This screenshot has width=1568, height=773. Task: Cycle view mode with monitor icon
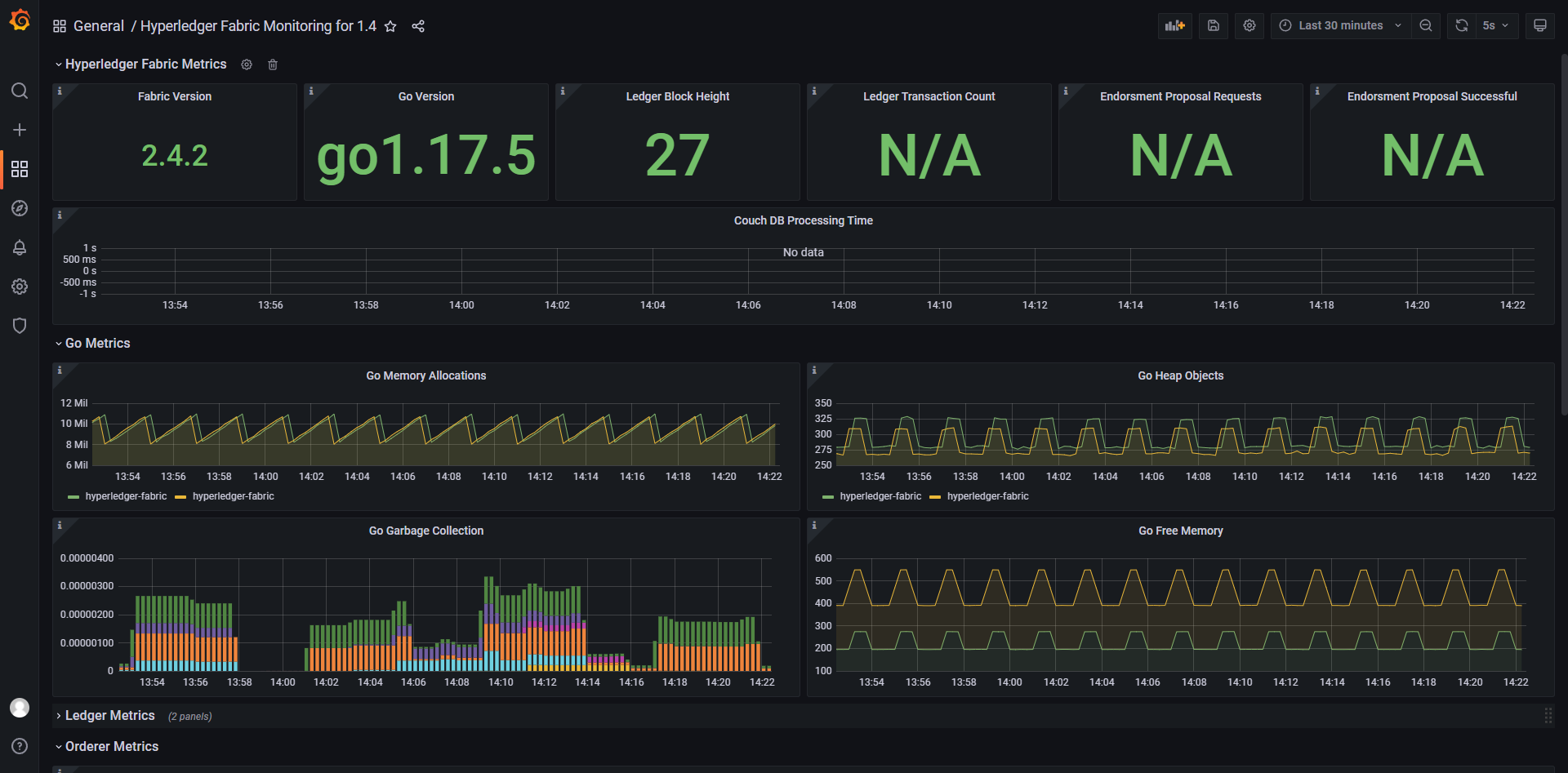pos(1540,25)
